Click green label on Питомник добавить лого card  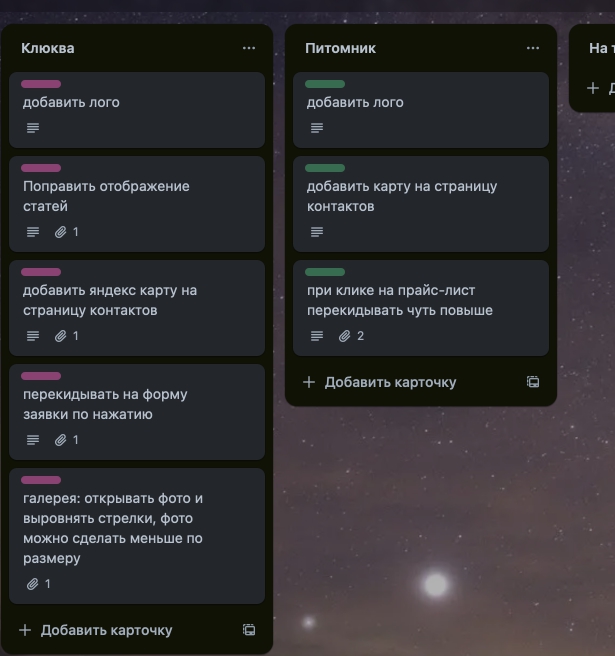[325, 84]
